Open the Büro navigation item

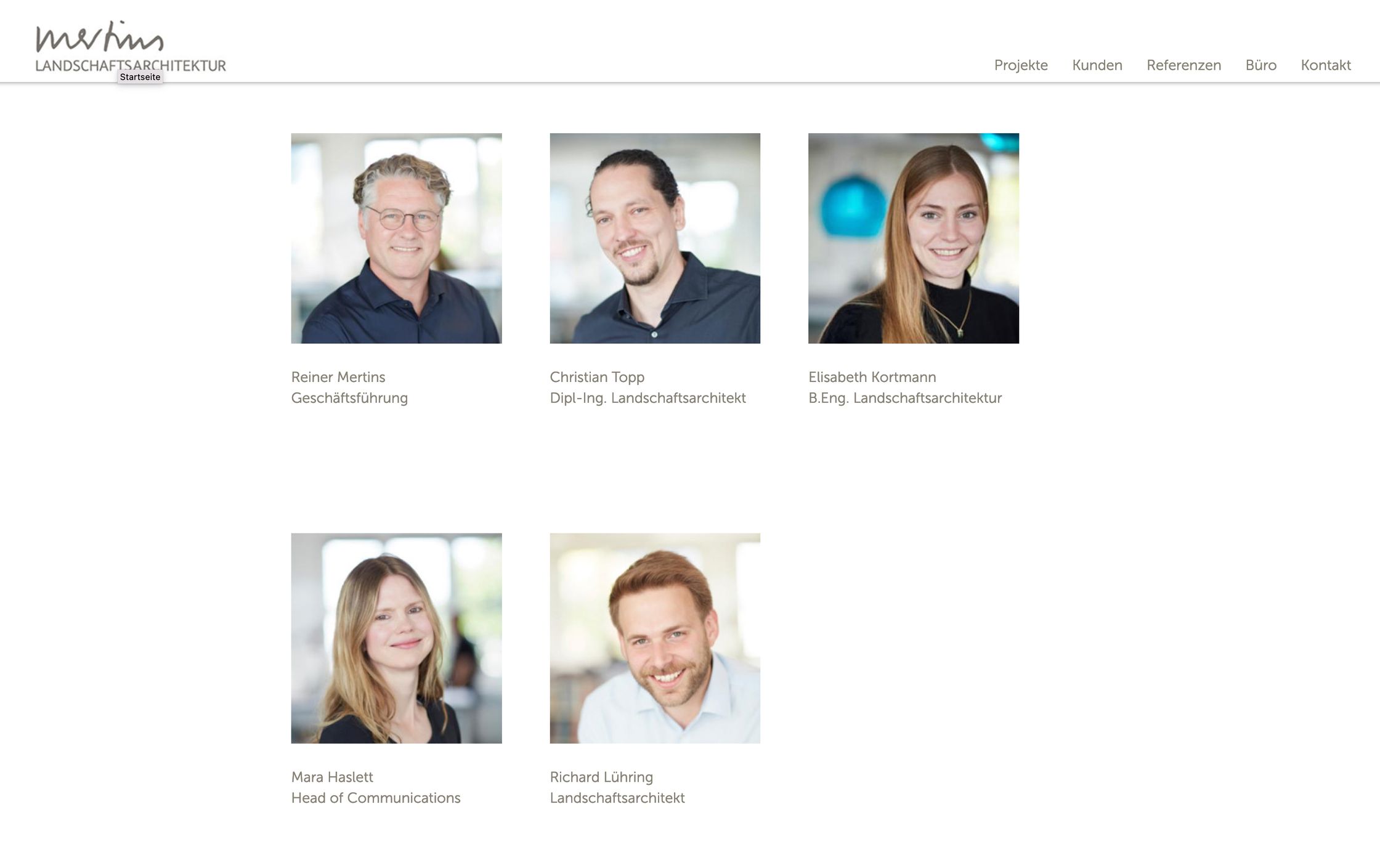(x=1260, y=65)
